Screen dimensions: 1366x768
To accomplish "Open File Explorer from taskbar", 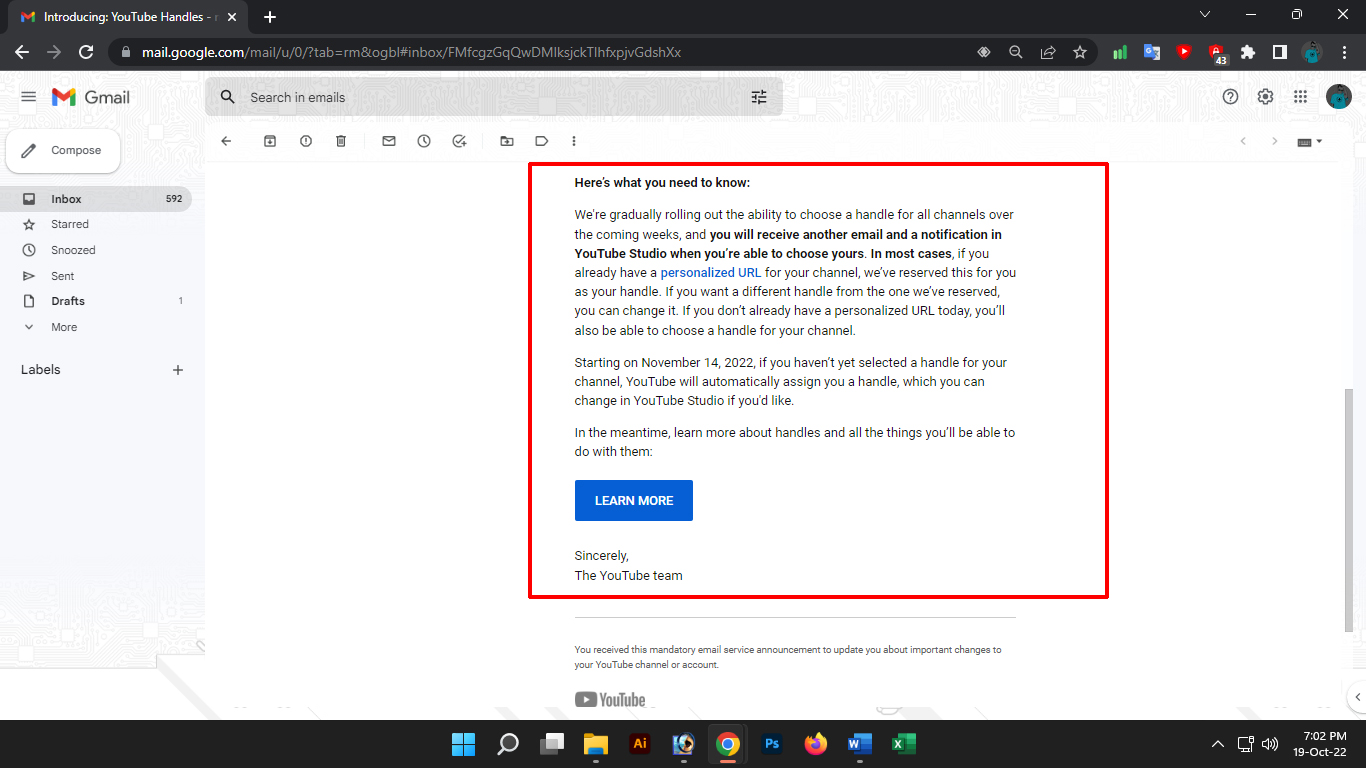I will point(596,744).
